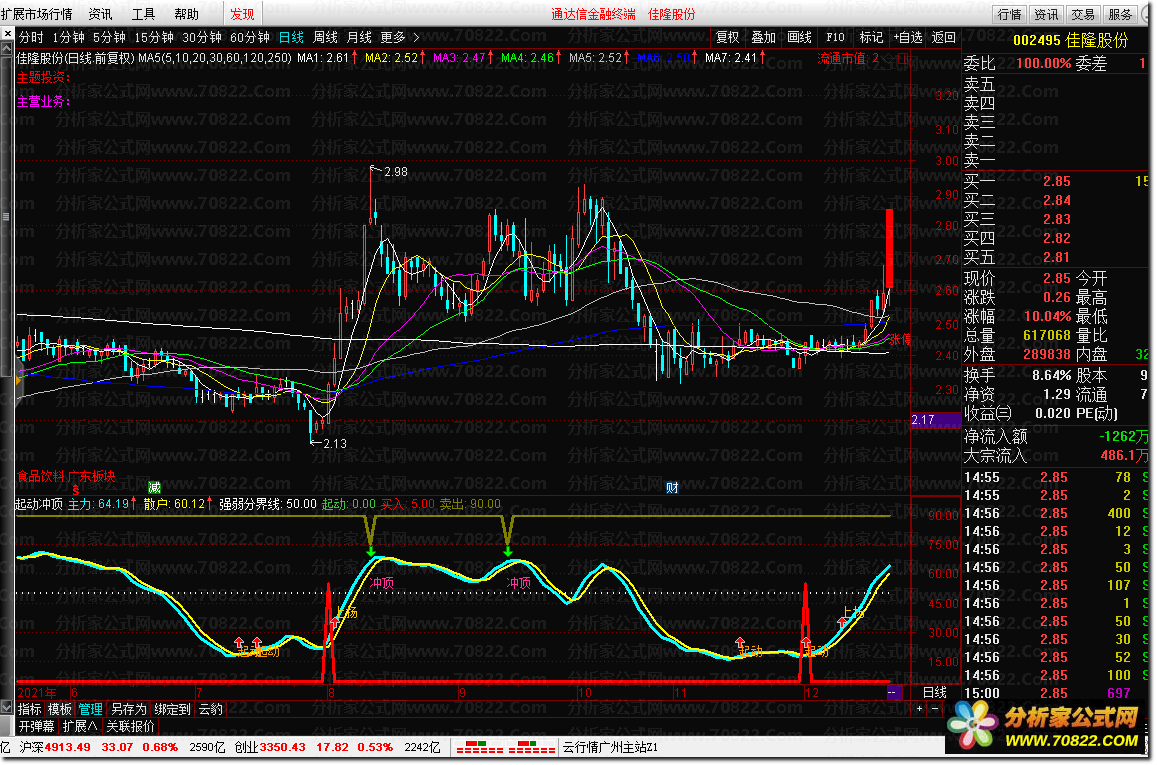Open the 模板 tab at bottom
The width and height of the screenshot is (1157, 765).
point(59,709)
